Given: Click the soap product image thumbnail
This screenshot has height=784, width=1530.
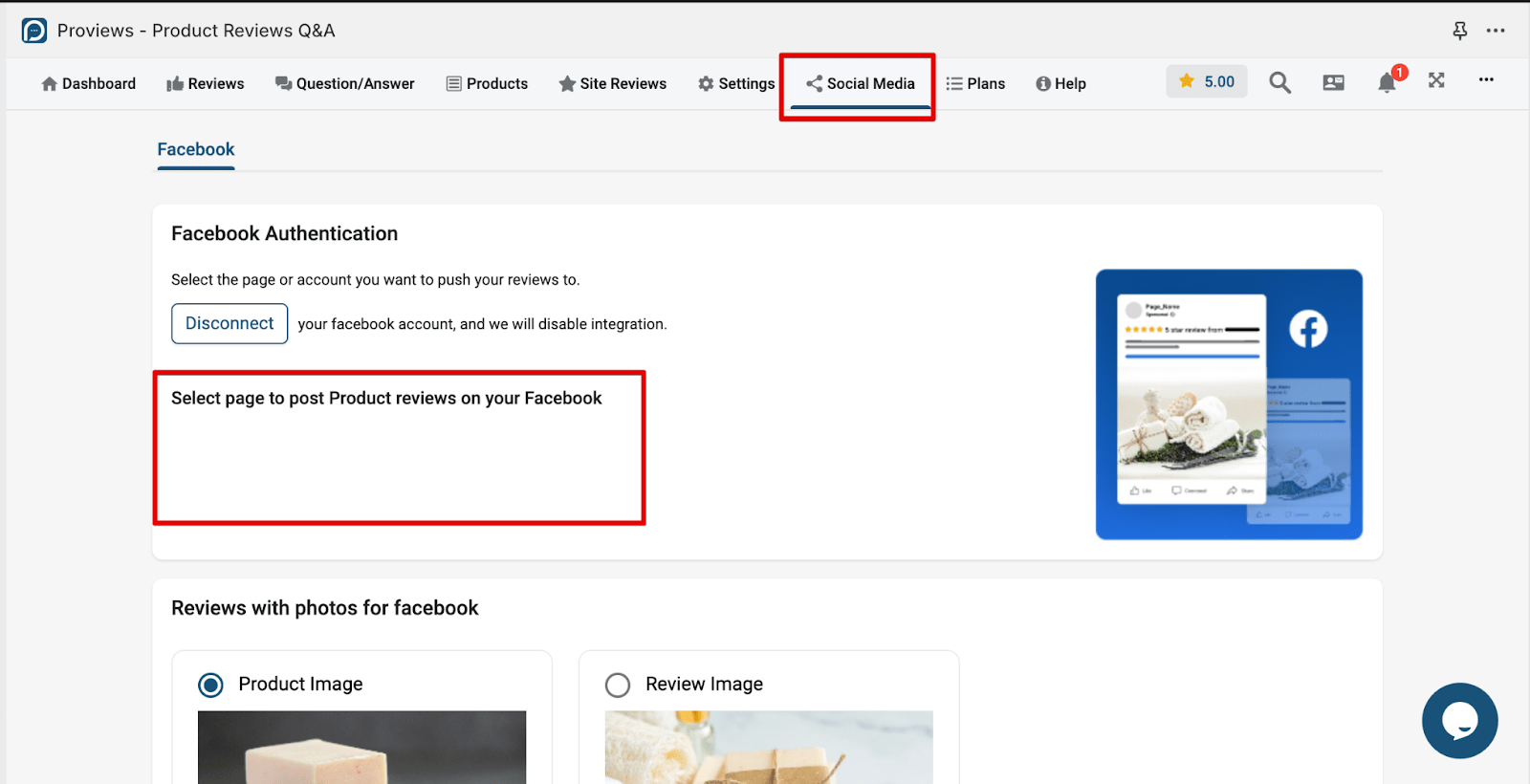Looking at the screenshot, I should pyautogui.click(x=361, y=747).
